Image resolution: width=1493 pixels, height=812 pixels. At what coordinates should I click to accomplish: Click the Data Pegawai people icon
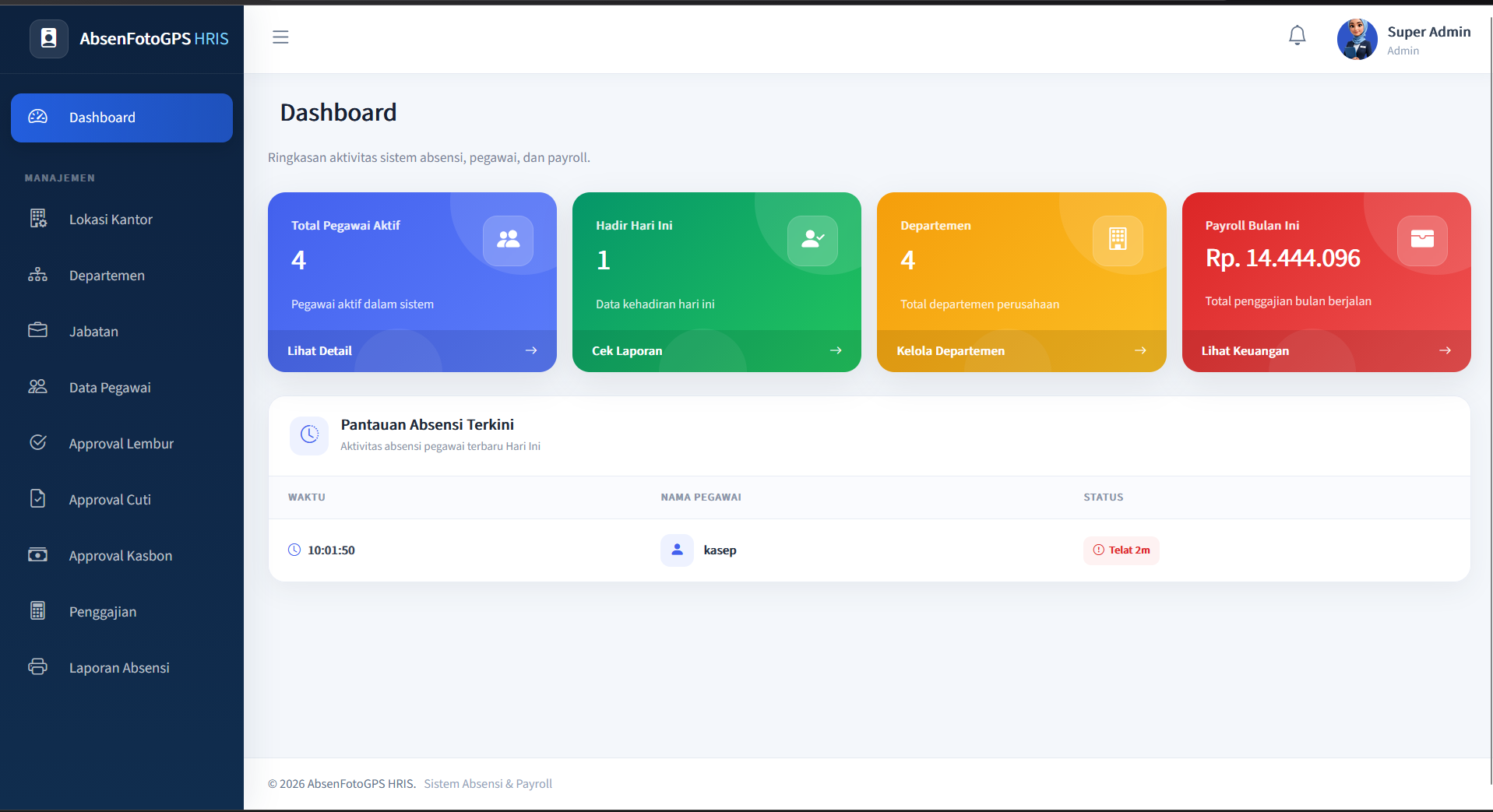[x=37, y=387]
